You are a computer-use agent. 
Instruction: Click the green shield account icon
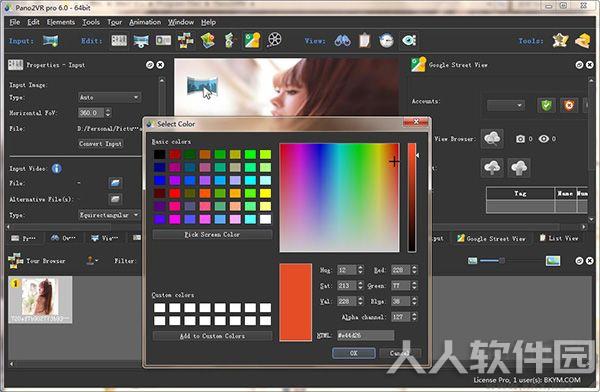[546, 105]
